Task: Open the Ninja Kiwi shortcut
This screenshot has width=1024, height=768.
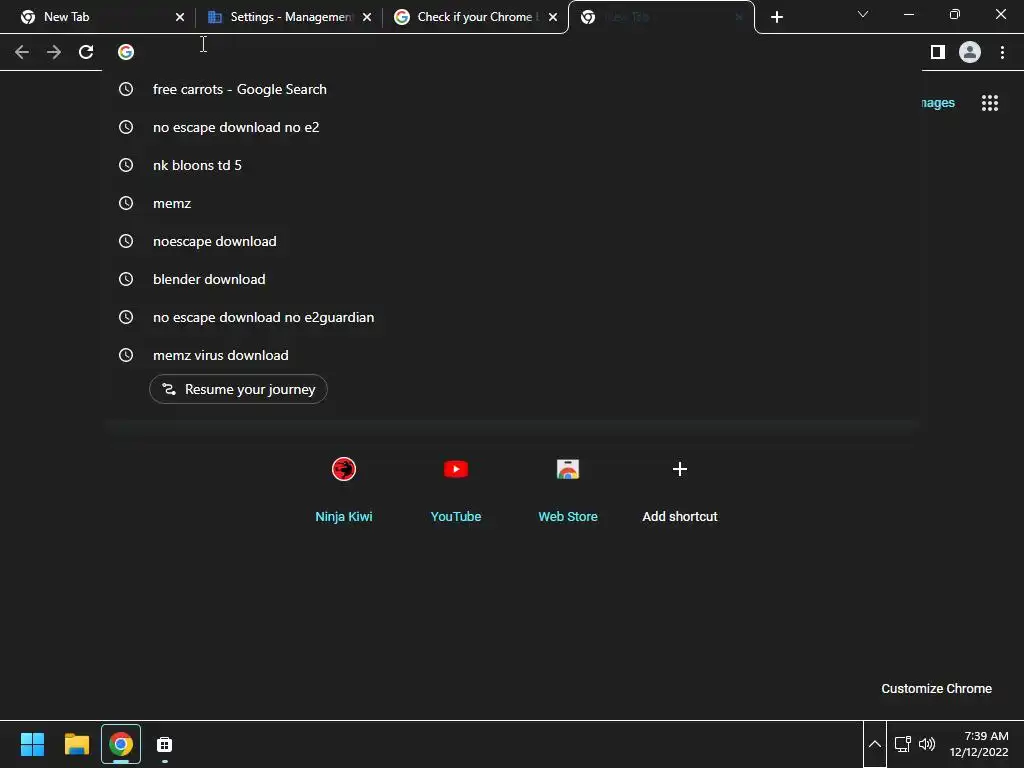Action: click(x=344, y=490)
